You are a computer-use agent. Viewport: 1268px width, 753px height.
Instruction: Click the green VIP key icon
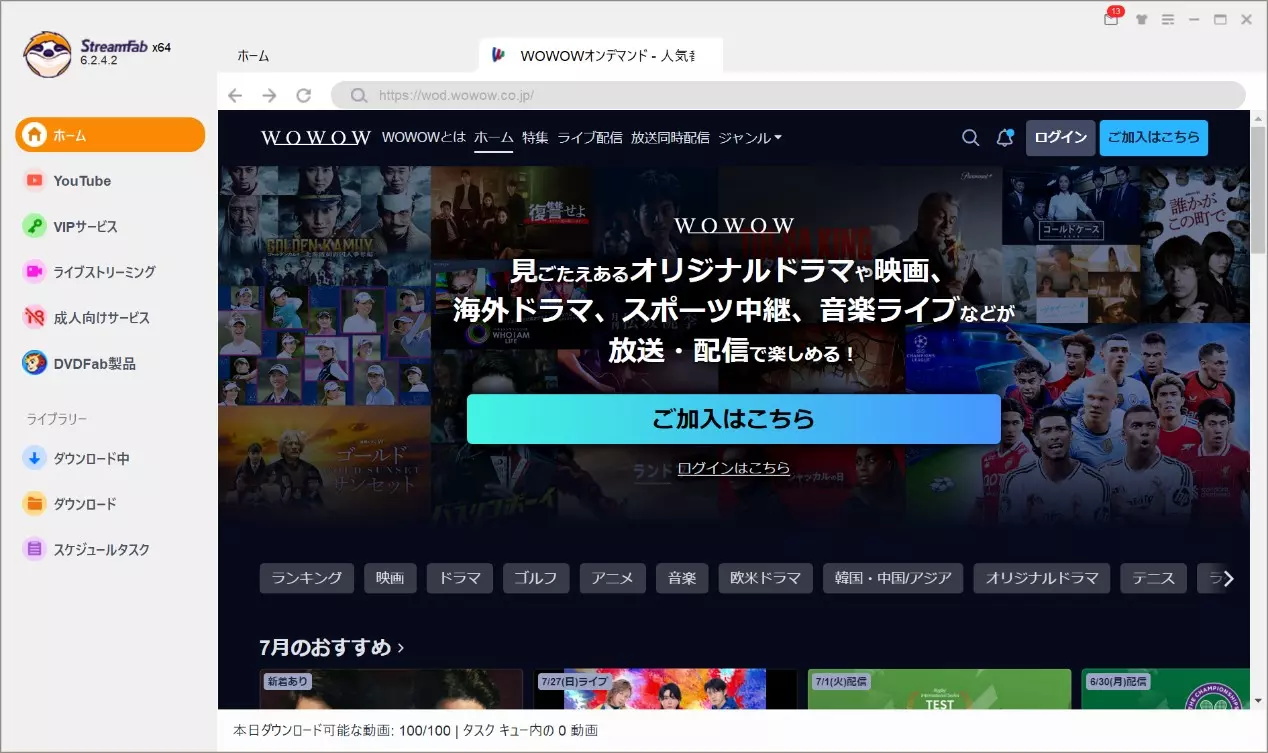(35, 226)
